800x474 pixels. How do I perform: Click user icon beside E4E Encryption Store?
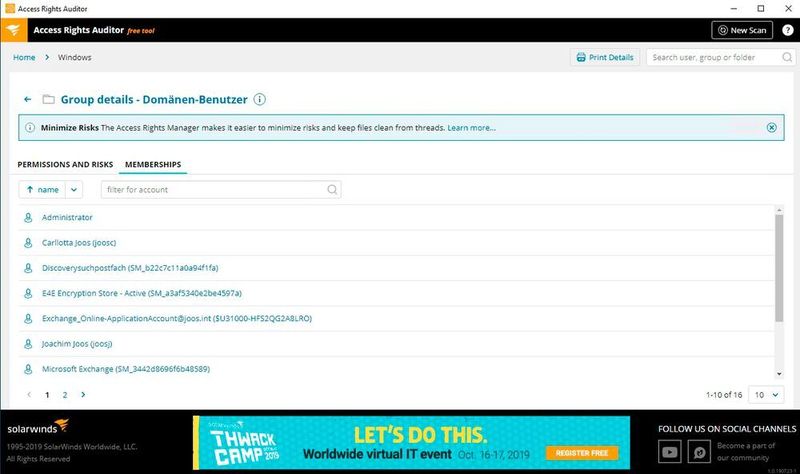click(x=28, y=293)
